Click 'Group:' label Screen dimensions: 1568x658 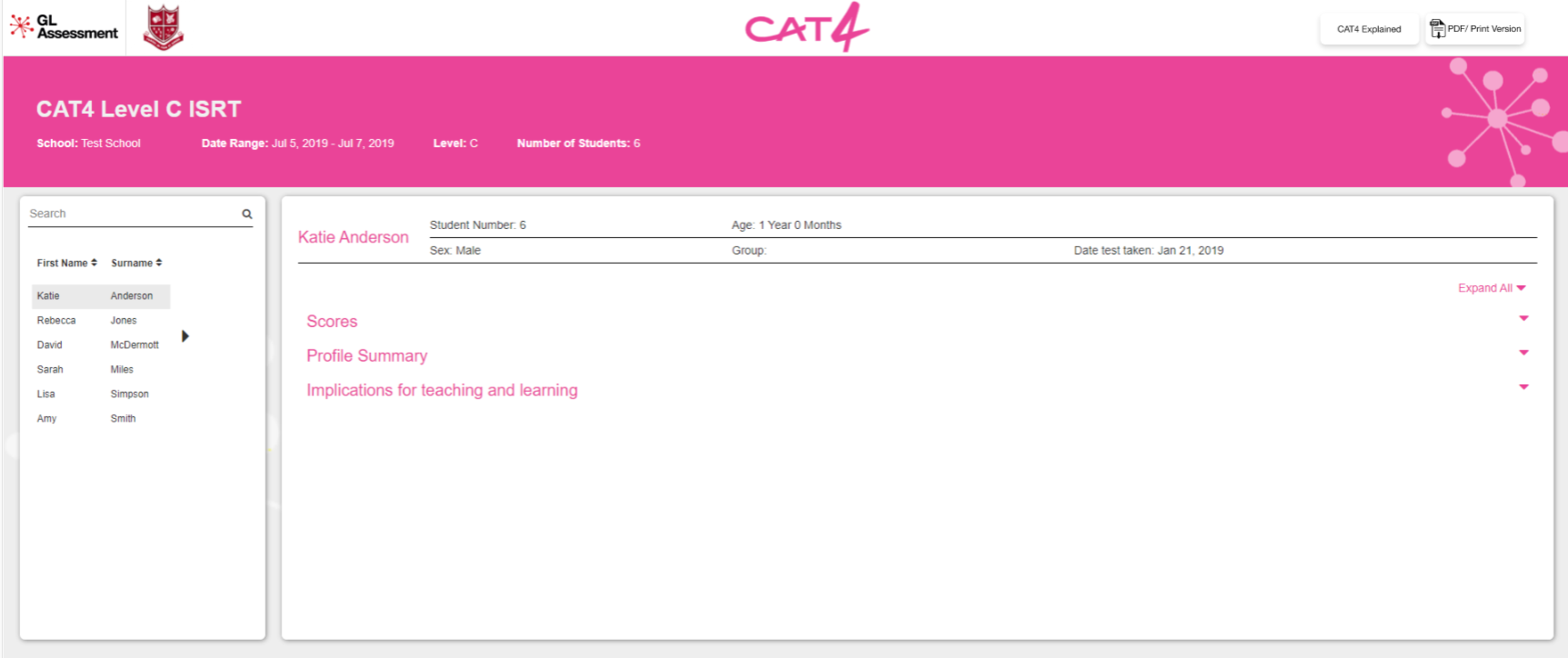coord(749,251)
